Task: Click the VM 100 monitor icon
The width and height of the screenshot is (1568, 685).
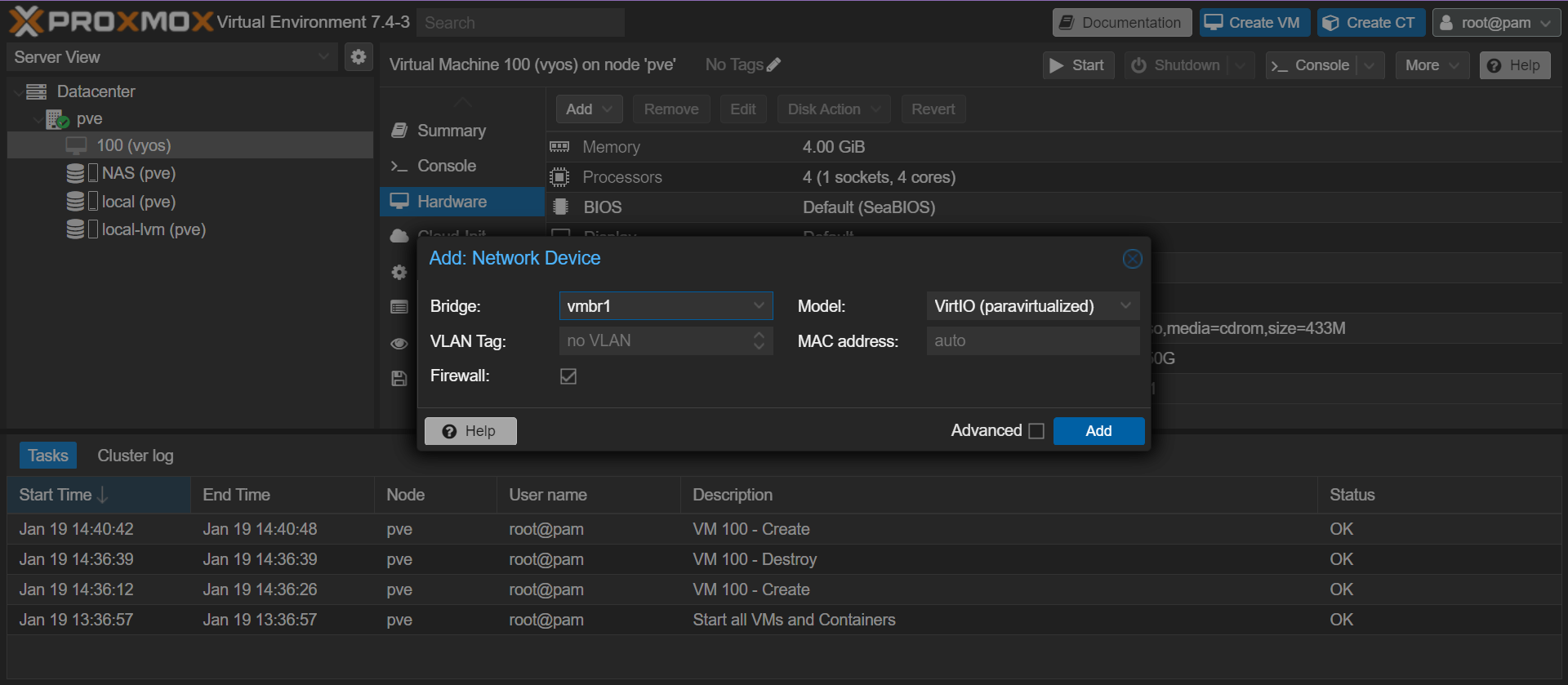Action: (76, 146)
